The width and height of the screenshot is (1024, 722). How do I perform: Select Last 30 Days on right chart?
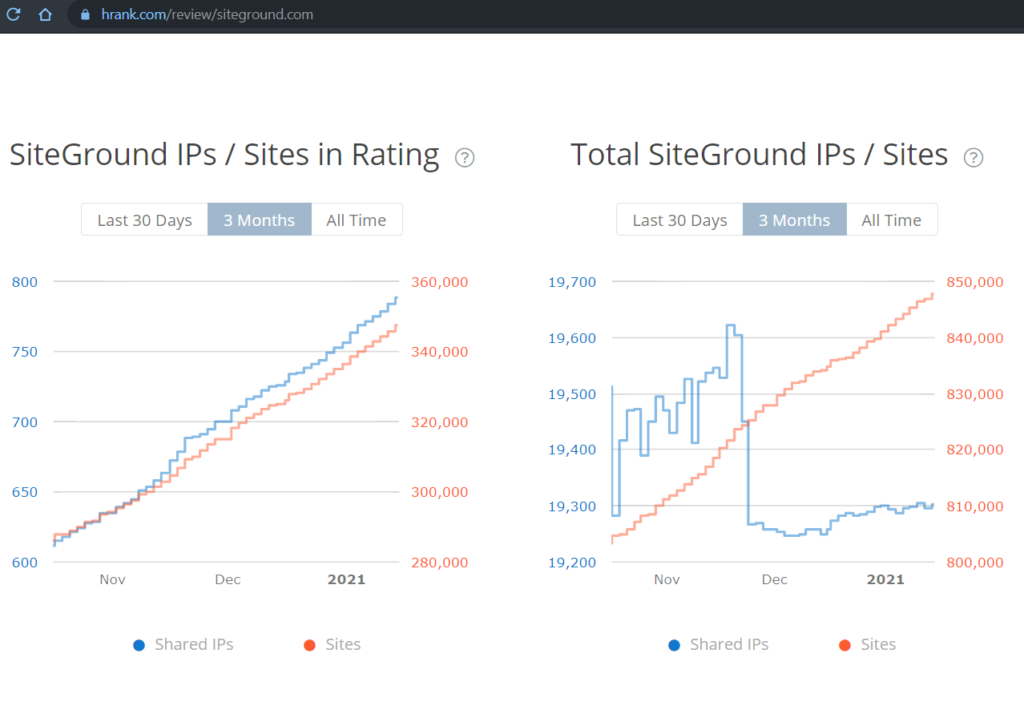(x=679, y=220)
